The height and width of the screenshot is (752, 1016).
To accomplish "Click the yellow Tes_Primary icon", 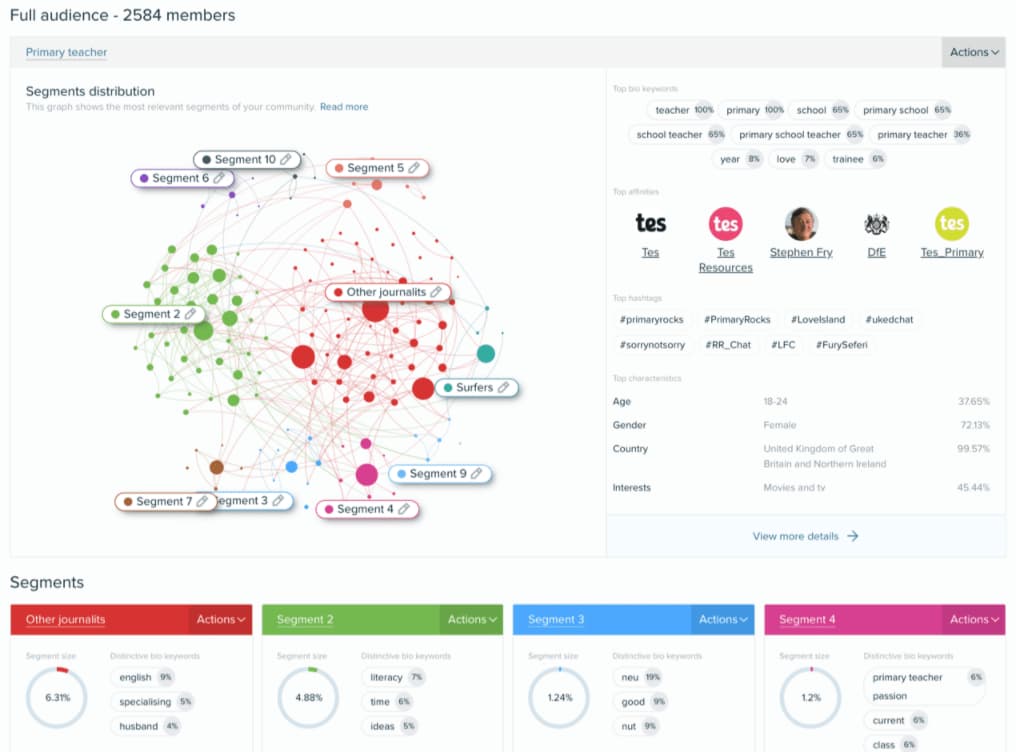I will (x=951, y=222).
